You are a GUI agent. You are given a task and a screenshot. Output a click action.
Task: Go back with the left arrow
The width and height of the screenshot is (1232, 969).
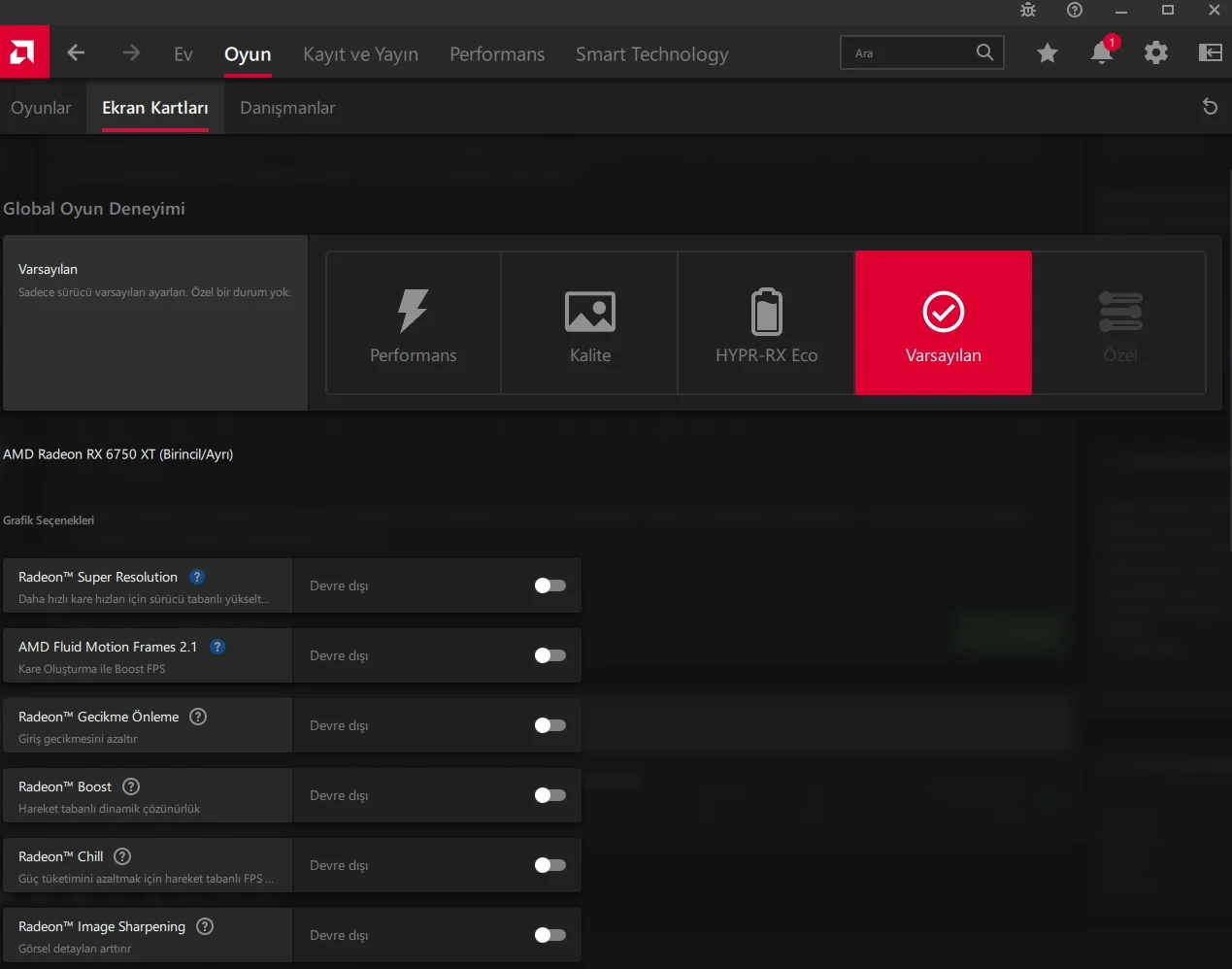[x=76, y=53]
